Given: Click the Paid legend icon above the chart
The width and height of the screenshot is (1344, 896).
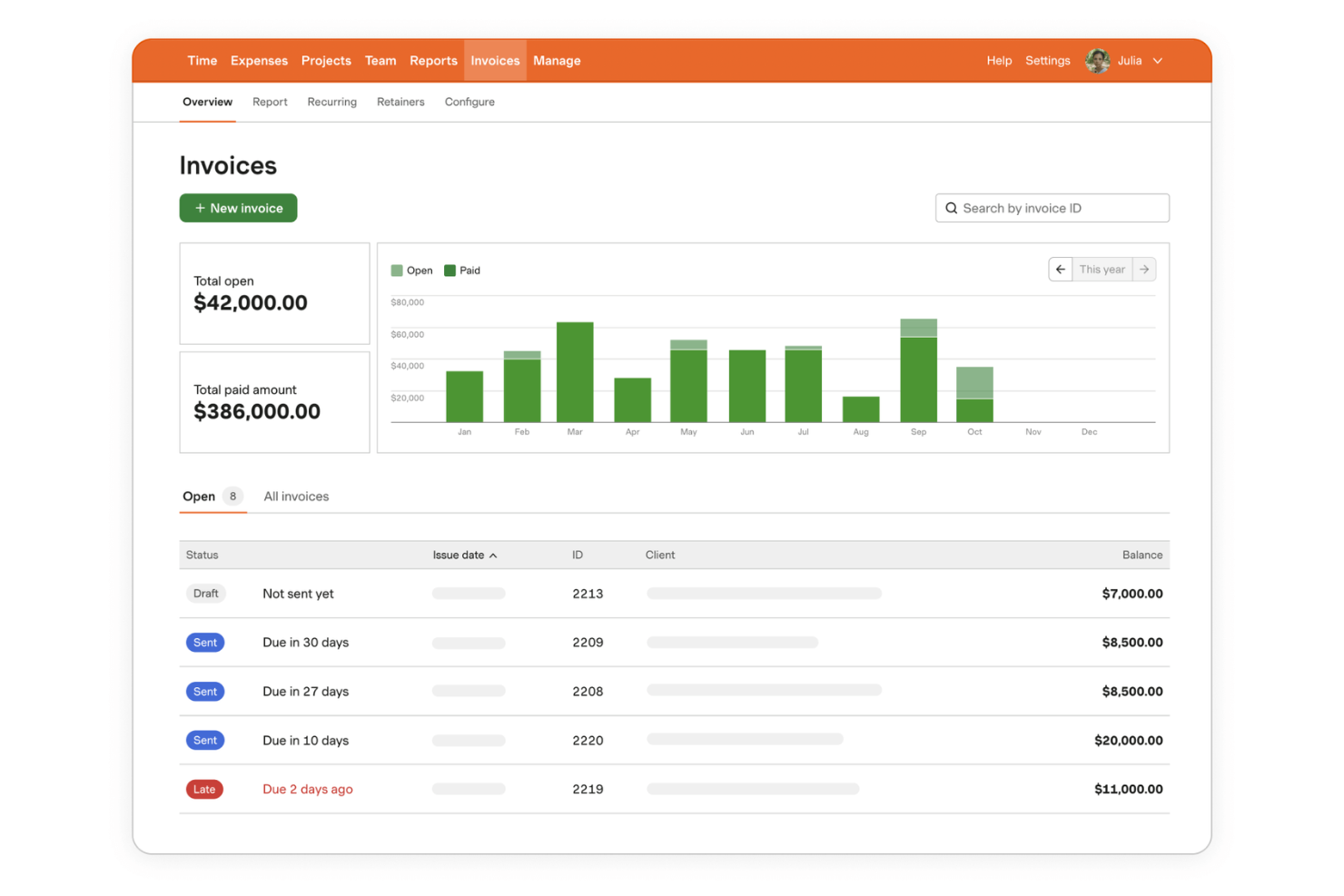Looking at the screenshot, I should point(449,270).
